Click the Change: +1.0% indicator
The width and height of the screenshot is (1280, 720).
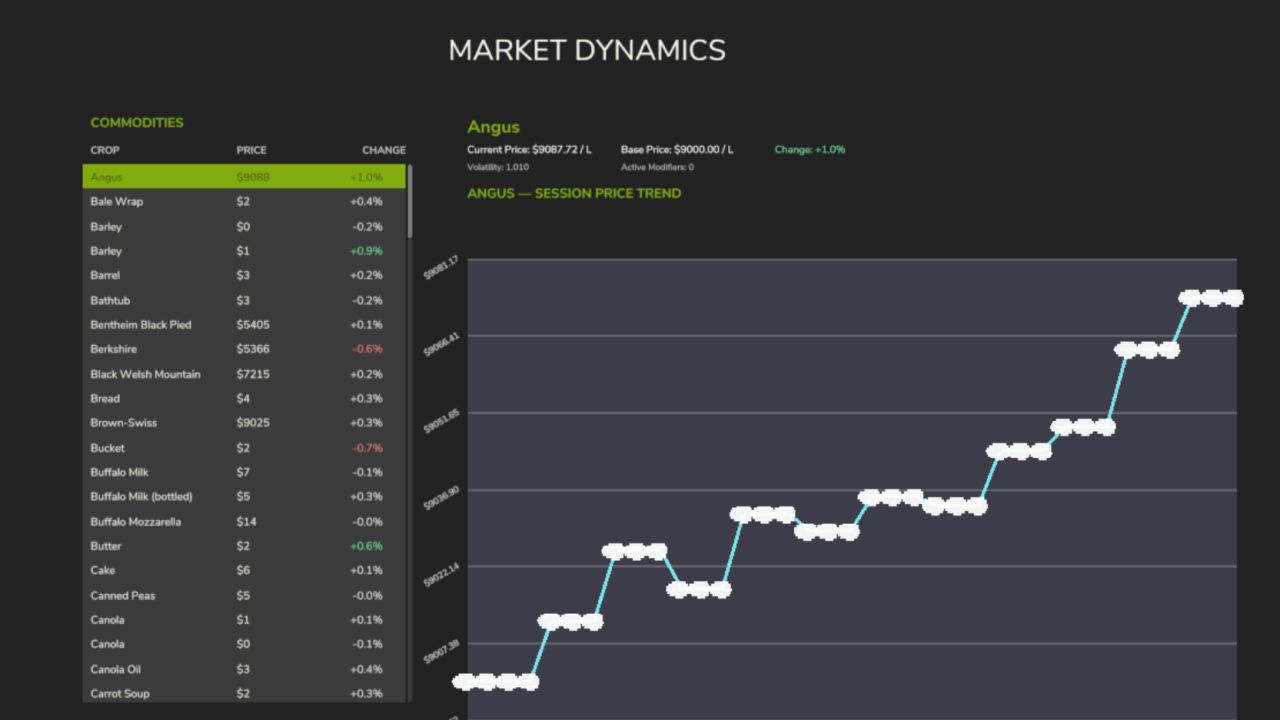pyautogui.click(x=810, y=149)
